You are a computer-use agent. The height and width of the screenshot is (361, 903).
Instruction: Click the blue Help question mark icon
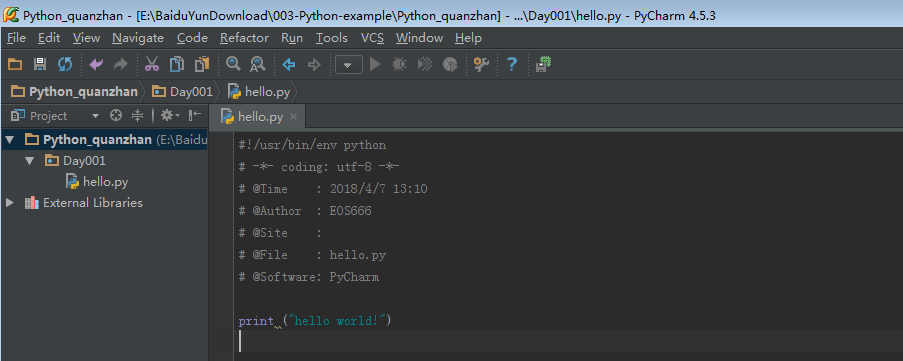[x=511, y=64]
